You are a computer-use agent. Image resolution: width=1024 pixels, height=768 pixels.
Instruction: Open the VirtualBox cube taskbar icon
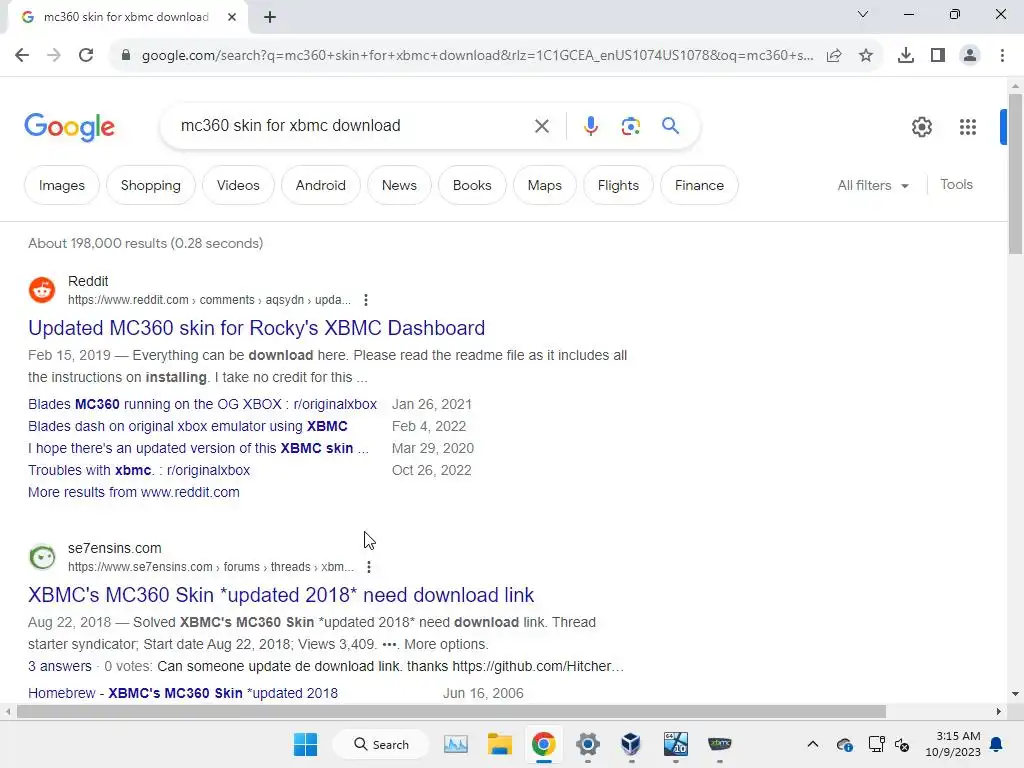pos(631,744)
